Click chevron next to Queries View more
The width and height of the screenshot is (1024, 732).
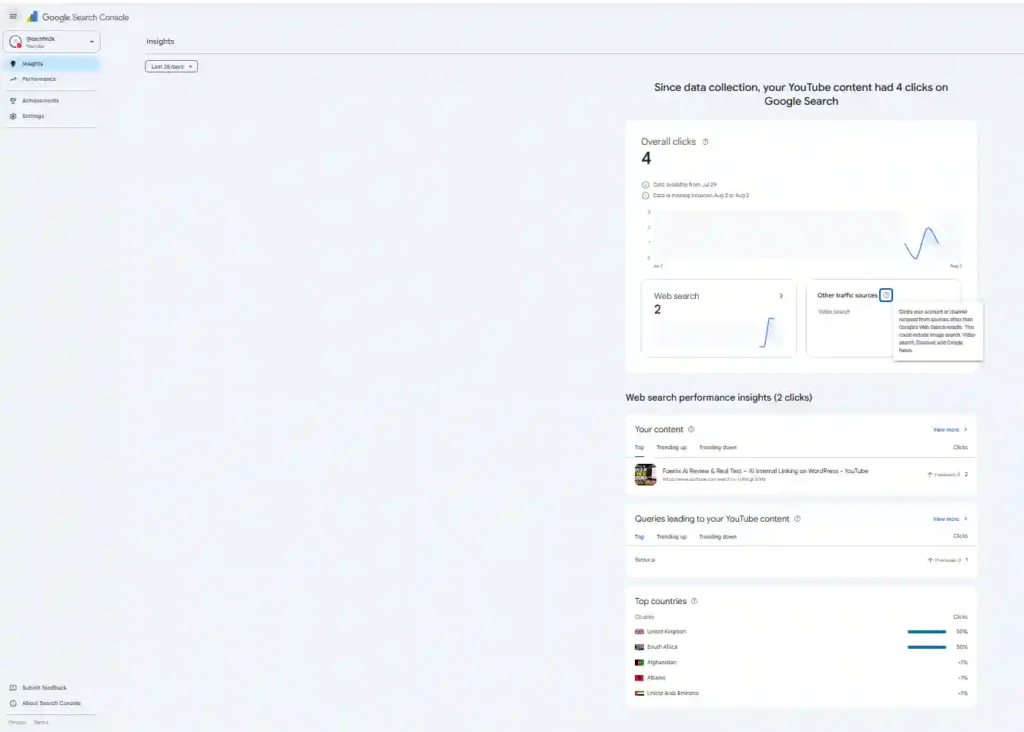tap(965, 519)
